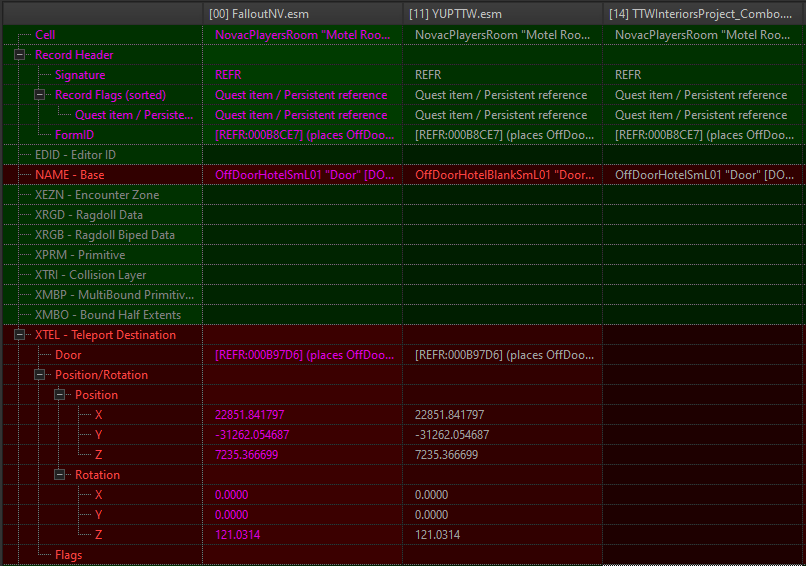
Task: Collapse the Record Flags (sorted) node
Action: click(40, 95)
